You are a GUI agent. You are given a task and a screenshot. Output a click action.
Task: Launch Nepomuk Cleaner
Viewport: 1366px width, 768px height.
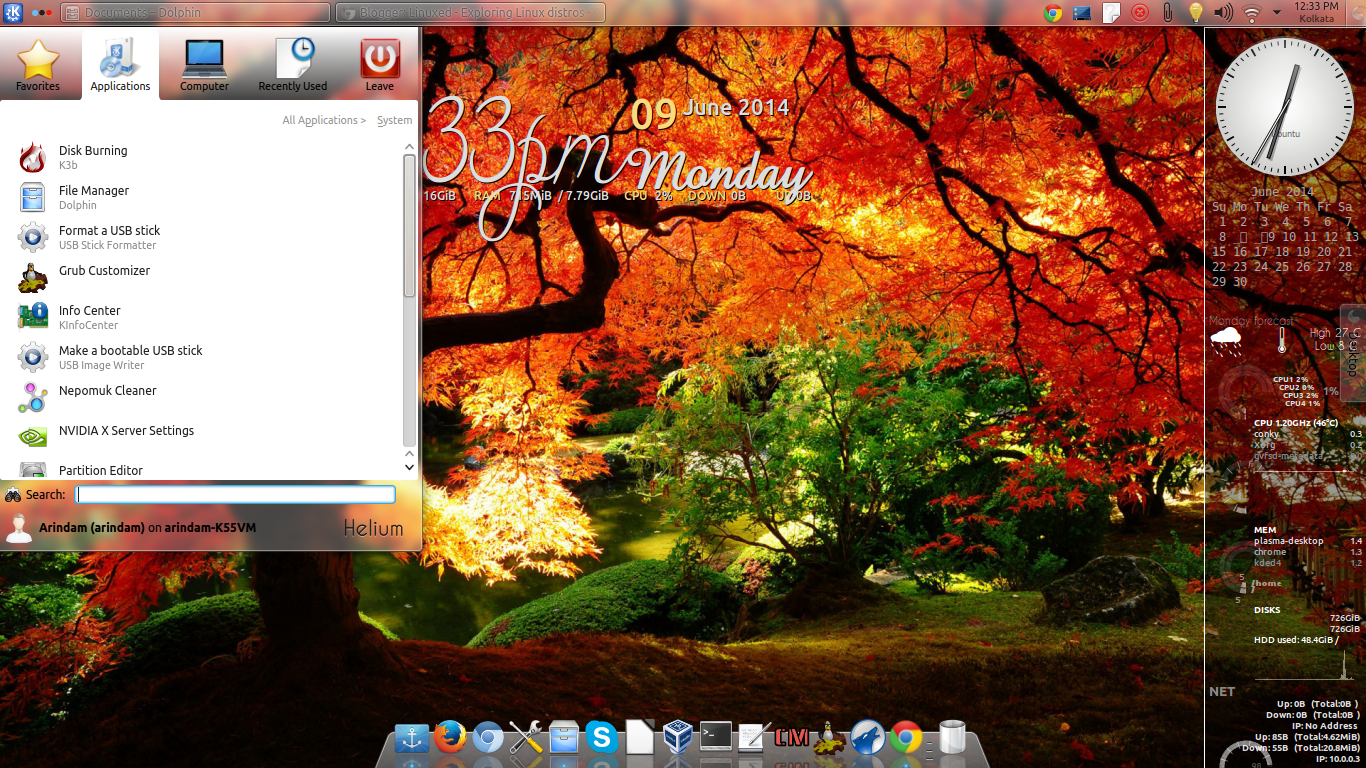click(208, 397)
